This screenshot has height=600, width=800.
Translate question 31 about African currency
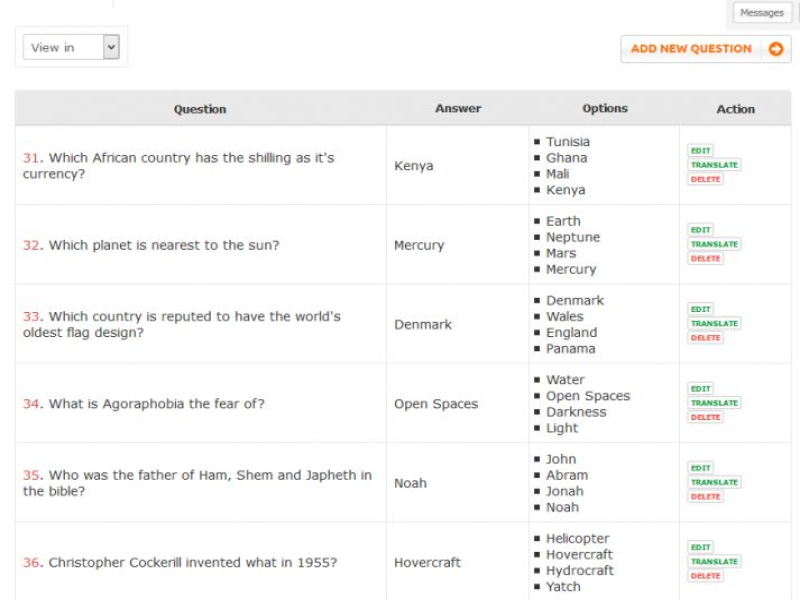point(714,165)
